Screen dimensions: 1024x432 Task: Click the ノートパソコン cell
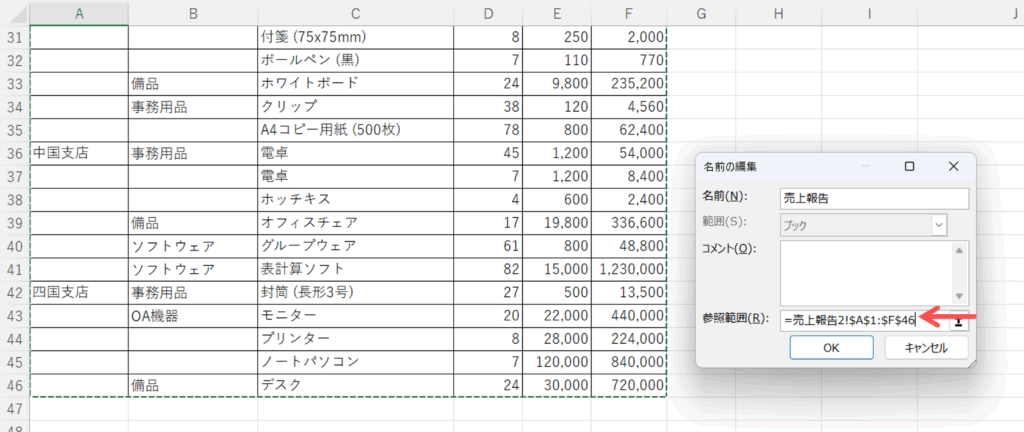[x=355, y=361]
